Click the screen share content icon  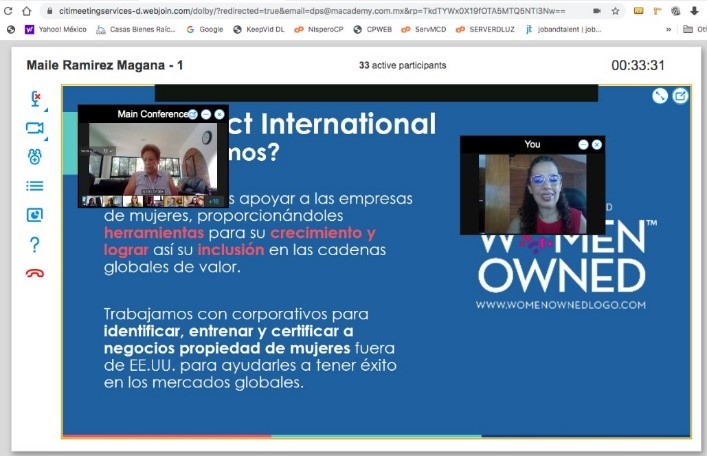pos(35,214)
